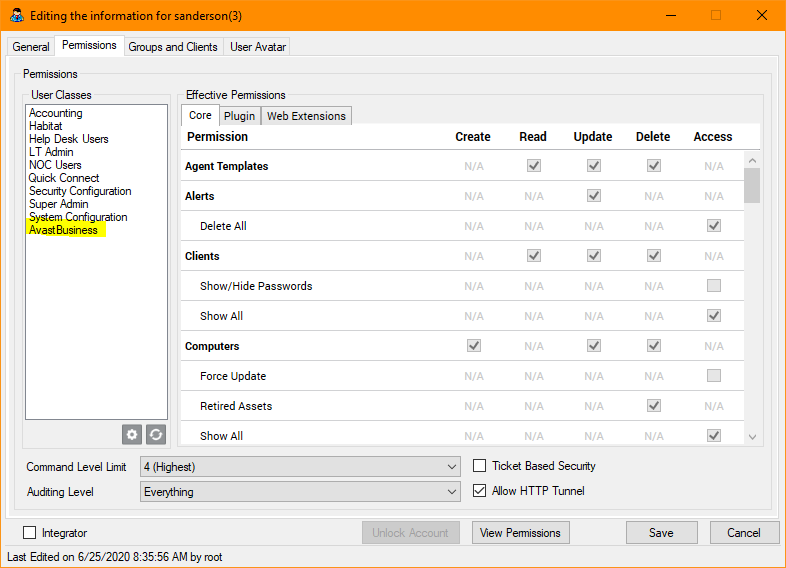This screenshot has width=786, height=568.
Task: Toggle the Integrator checkbox
Action: (29, 533)
